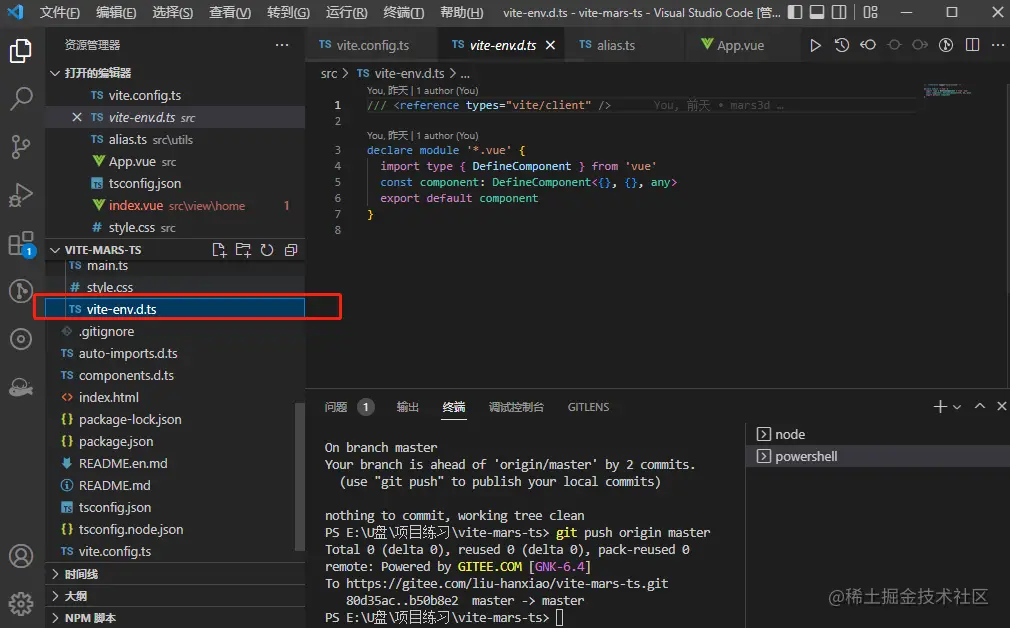Screen dimensions: 1010x628
Task: Open tsconfig.json in open editors list
Action: tap(175, 184)
